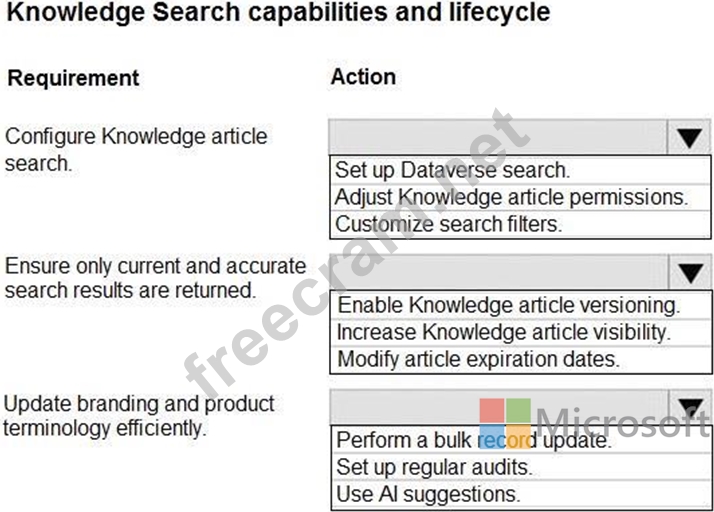Click the 'Requirement' column header

point(74,78)
